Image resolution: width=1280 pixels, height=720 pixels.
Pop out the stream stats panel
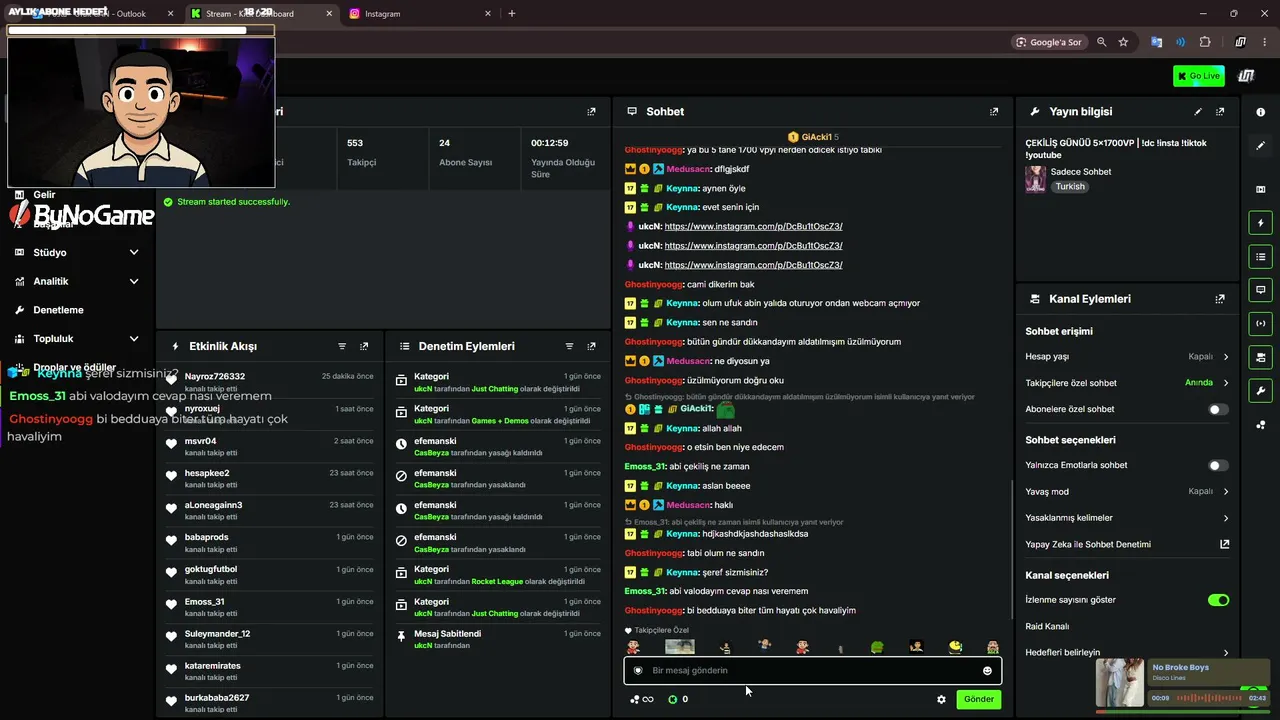(x=591, y=112)
